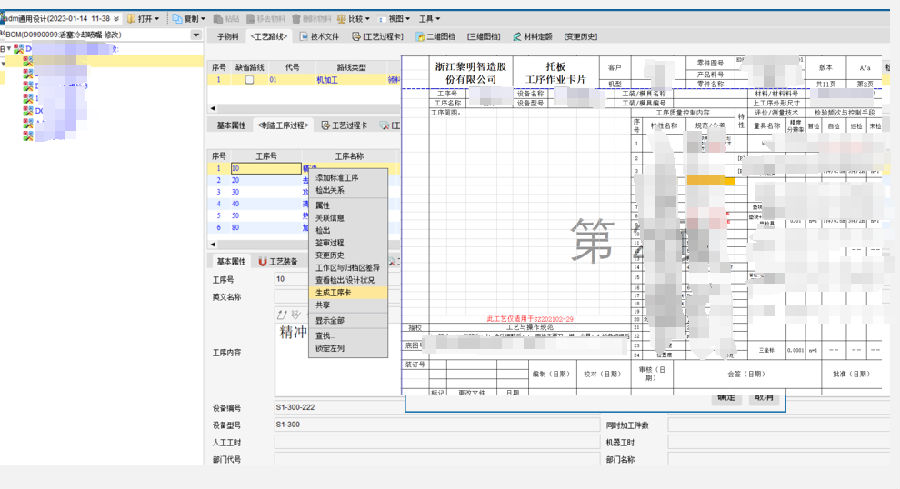Click the 工艺装备 magnet icon tab
Image resolution: width=900 pixels, height=489 pixels.
[263, 261]
